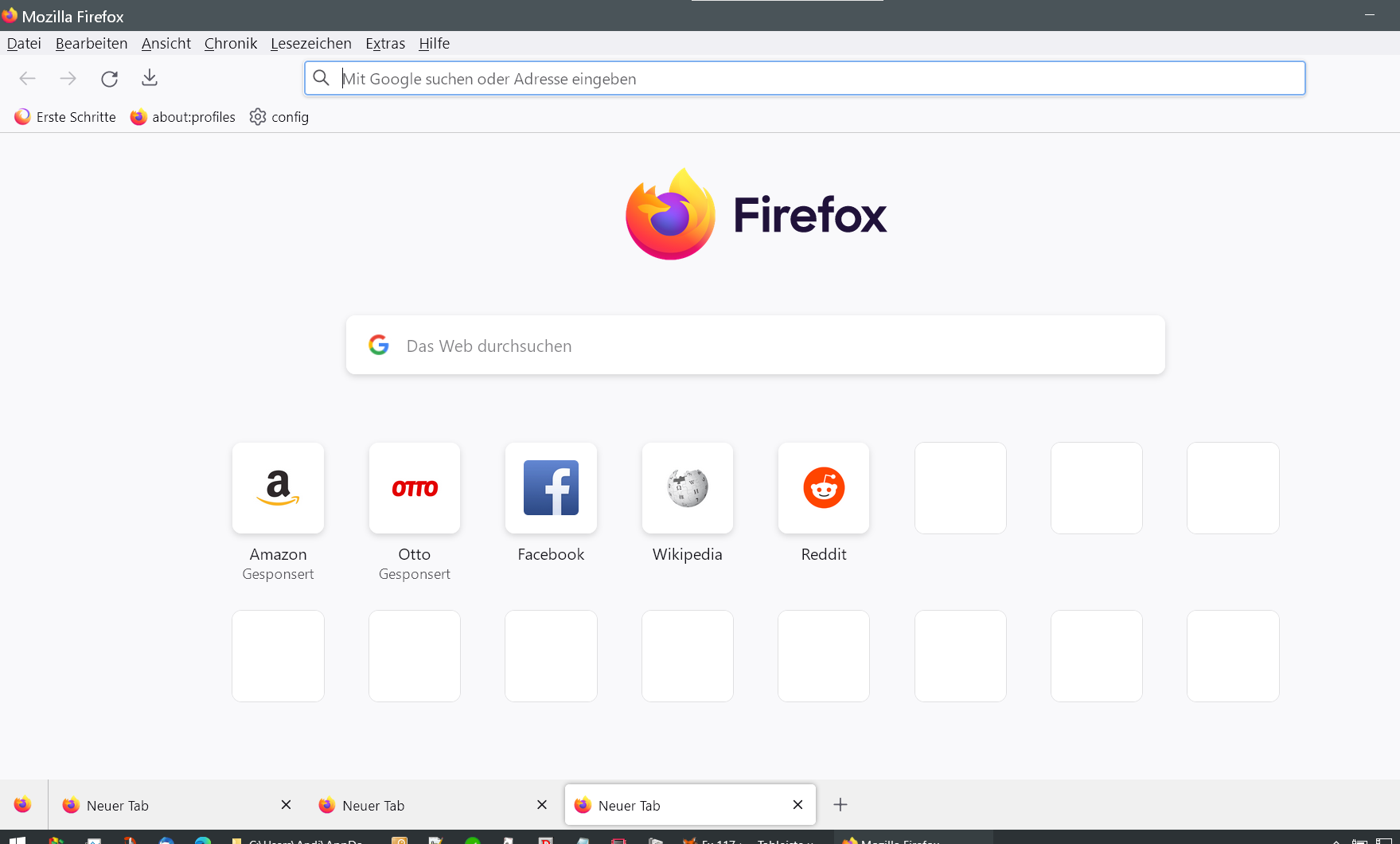1400x844 pixels.
Task: Open the Extras menu
Action: [385, 44]
